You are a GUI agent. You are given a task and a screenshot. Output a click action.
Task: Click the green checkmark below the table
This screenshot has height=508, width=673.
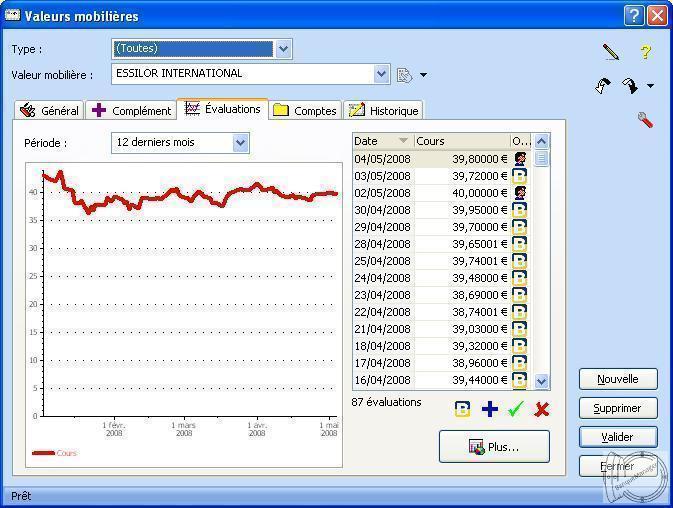[x=516, y=409]
